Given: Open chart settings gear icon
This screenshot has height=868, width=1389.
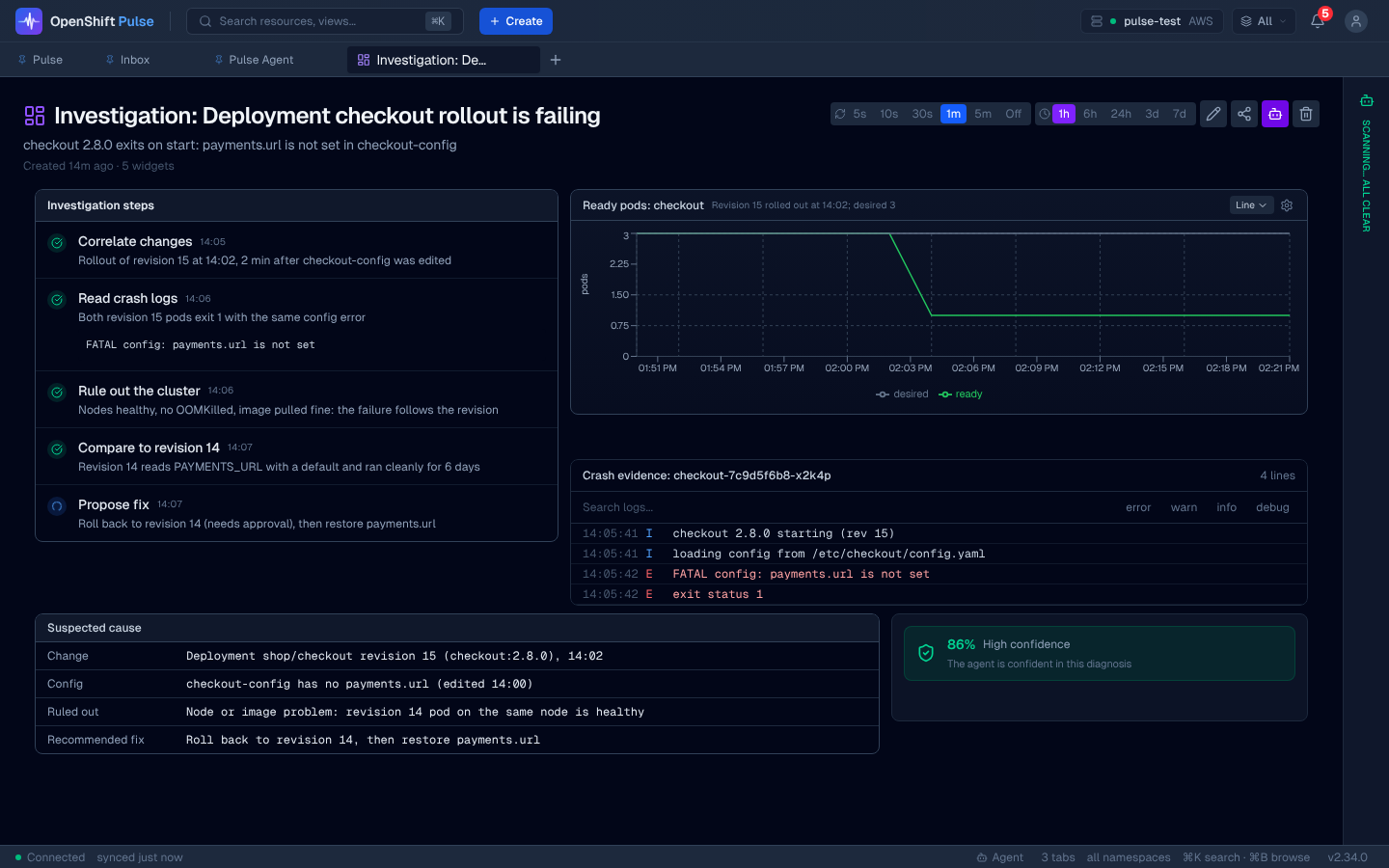Looking at the screenshot, I should point(1287,205).
